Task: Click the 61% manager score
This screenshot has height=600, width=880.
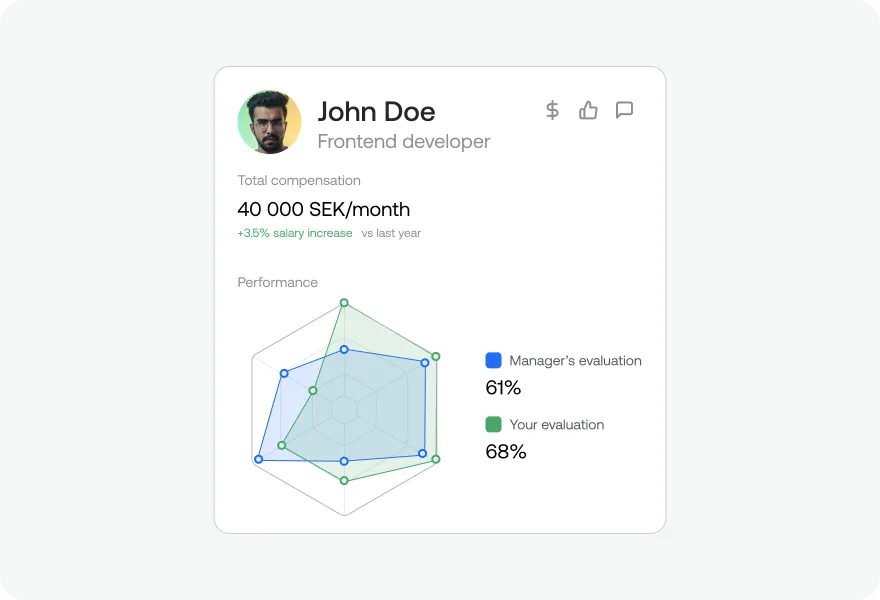Action: point(503,388)
